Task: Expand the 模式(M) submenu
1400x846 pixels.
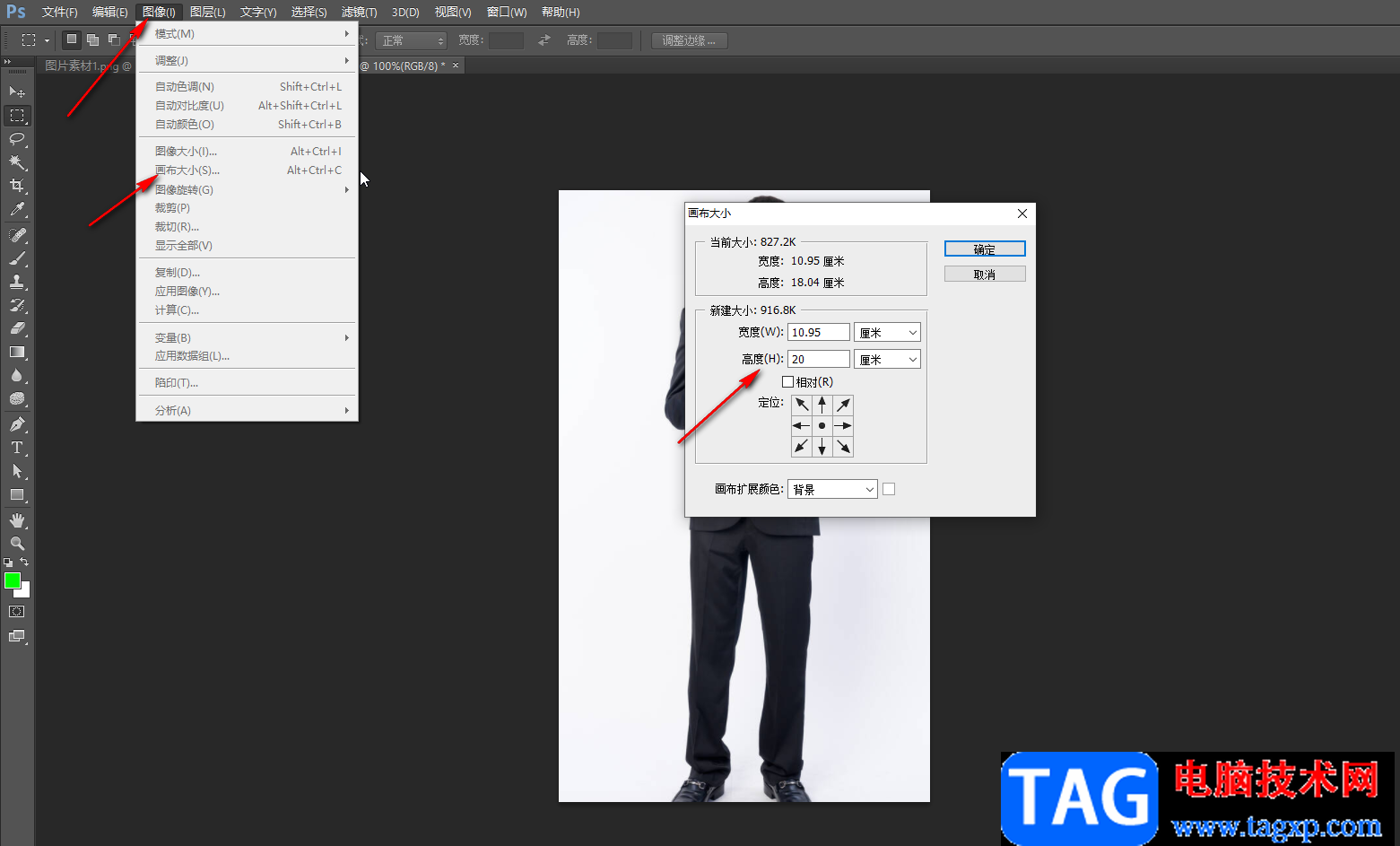Action: click(x=247, y=34)
